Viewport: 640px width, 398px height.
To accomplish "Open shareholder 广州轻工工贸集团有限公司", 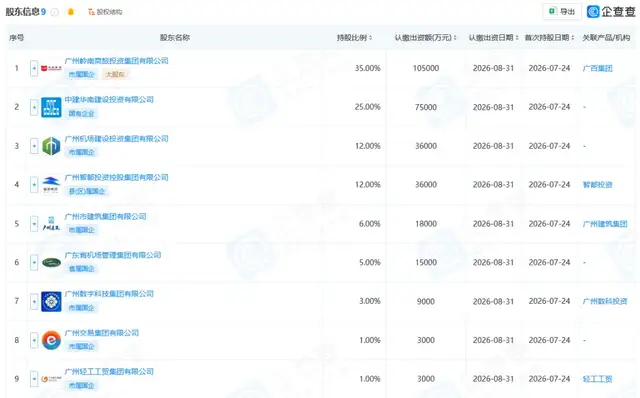I will point(109,371).
